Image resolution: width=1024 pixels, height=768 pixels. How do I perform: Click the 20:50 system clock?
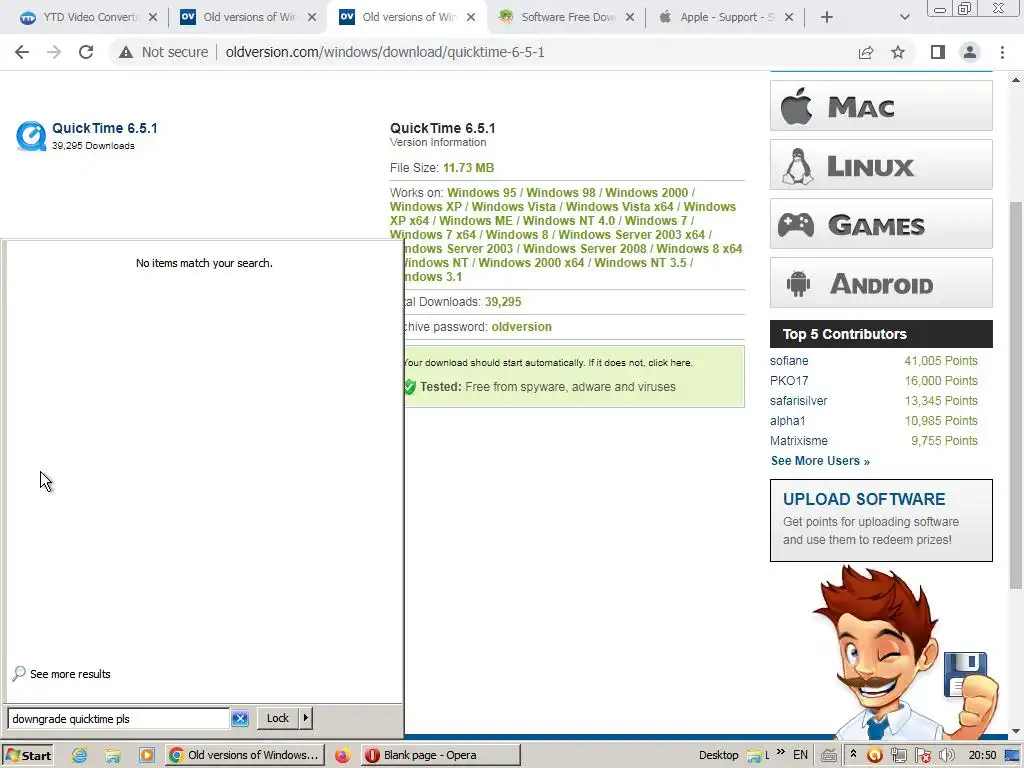[x=982, y=756]
